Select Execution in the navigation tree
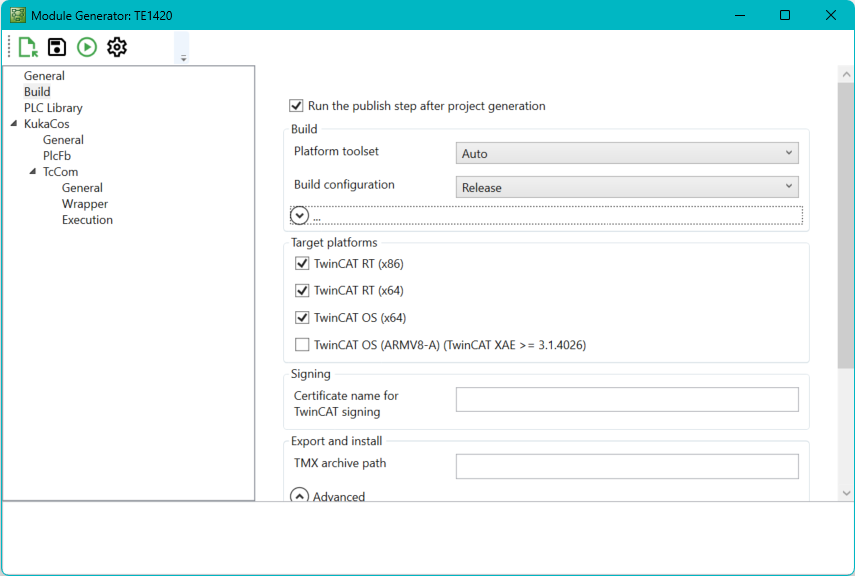This screenshot has width=855, height=576. tap(87, 219)
